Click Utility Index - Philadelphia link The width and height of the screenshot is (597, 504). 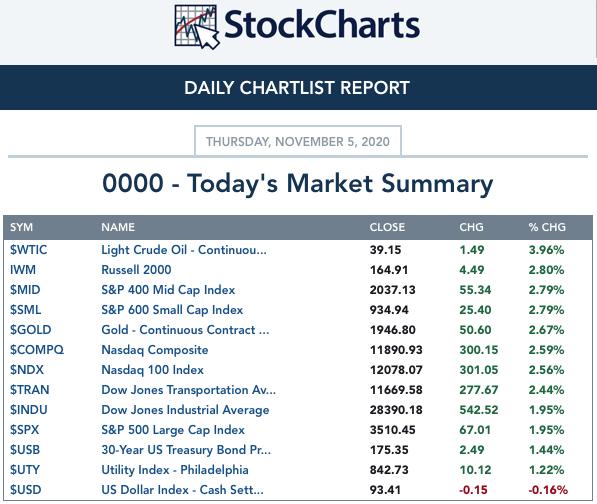pos(175,470)
